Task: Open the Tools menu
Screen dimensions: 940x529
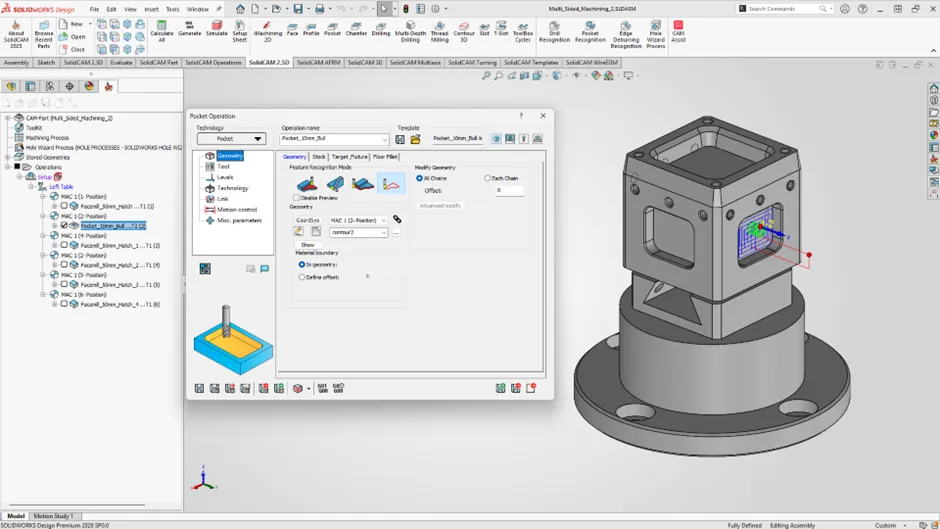Action: click(172, 9)
